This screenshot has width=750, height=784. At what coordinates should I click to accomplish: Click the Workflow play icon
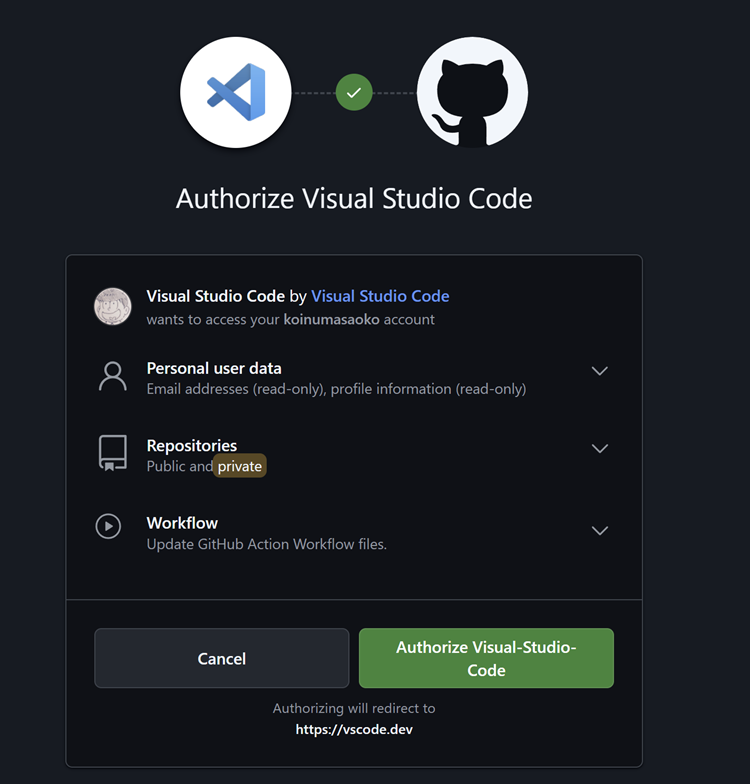[x=108, y=526]
